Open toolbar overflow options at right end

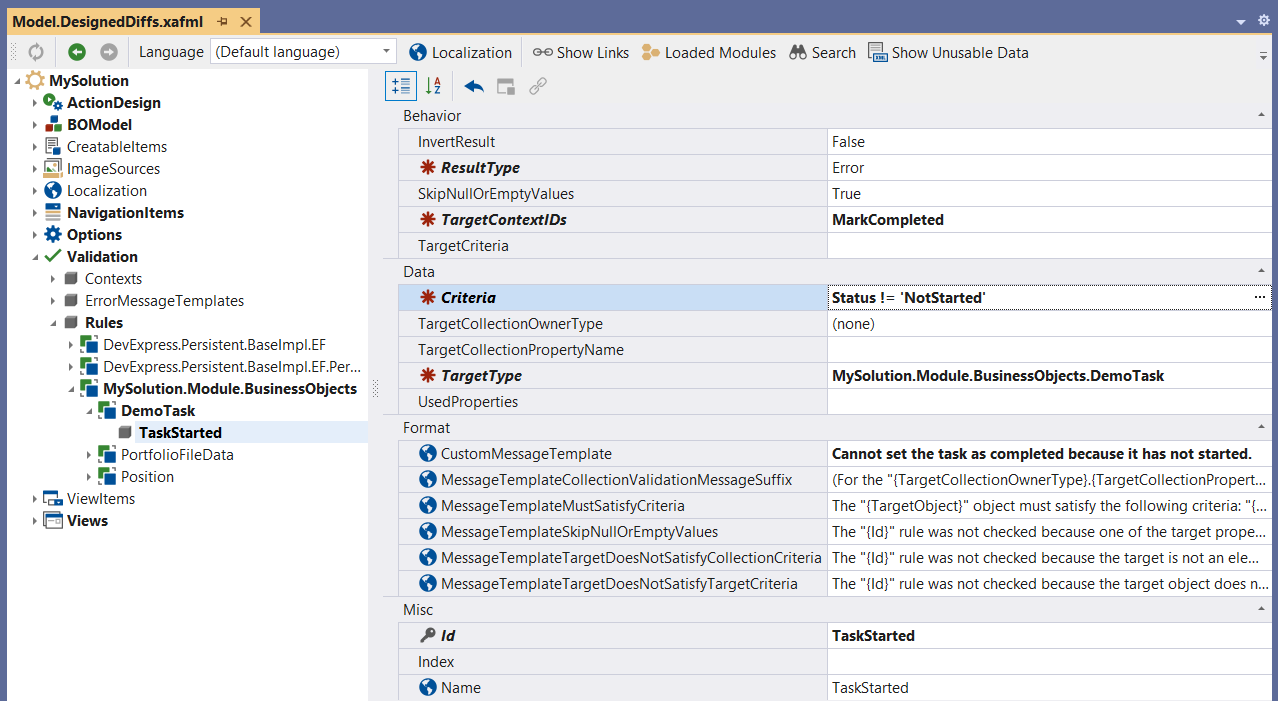click(1264, 54)
